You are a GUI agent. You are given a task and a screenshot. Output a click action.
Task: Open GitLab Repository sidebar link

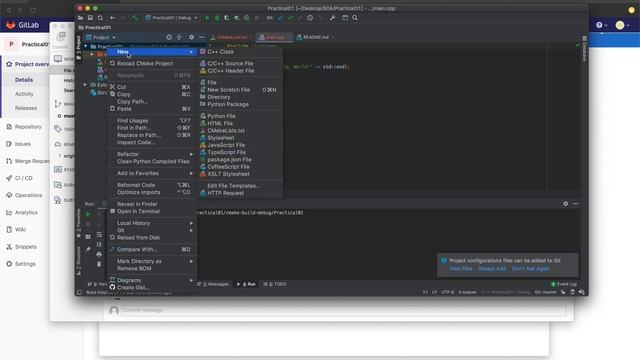pos(28,127)
